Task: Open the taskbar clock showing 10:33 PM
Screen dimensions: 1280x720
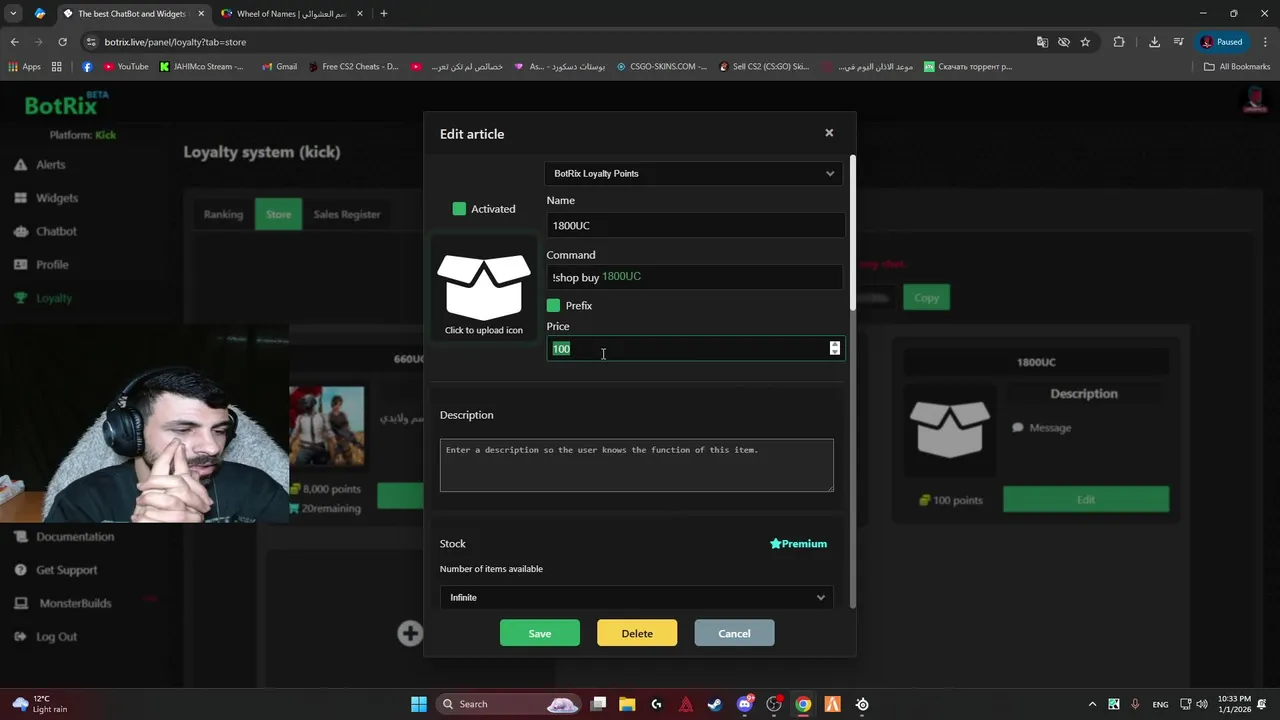Action: (1234, 704)
